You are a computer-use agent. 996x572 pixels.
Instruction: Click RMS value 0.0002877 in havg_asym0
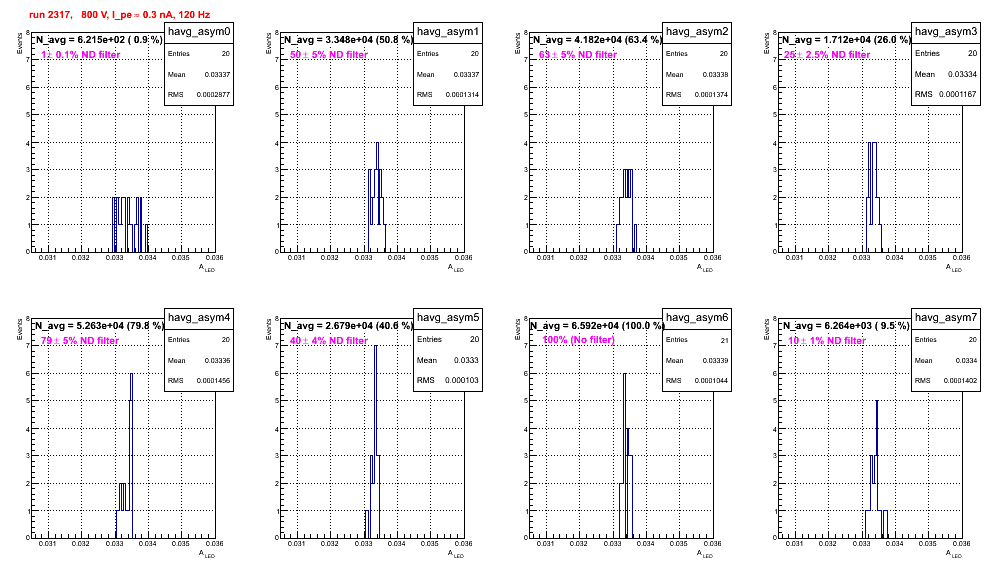tap(213, 95)
